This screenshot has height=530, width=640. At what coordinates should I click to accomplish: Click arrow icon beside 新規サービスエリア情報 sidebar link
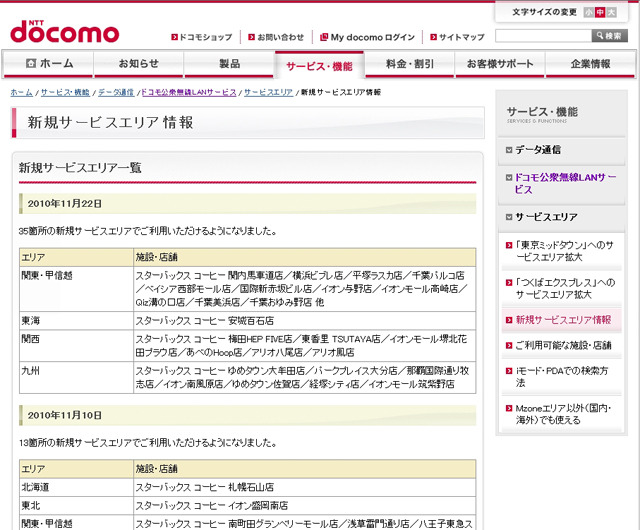point(509,320)
